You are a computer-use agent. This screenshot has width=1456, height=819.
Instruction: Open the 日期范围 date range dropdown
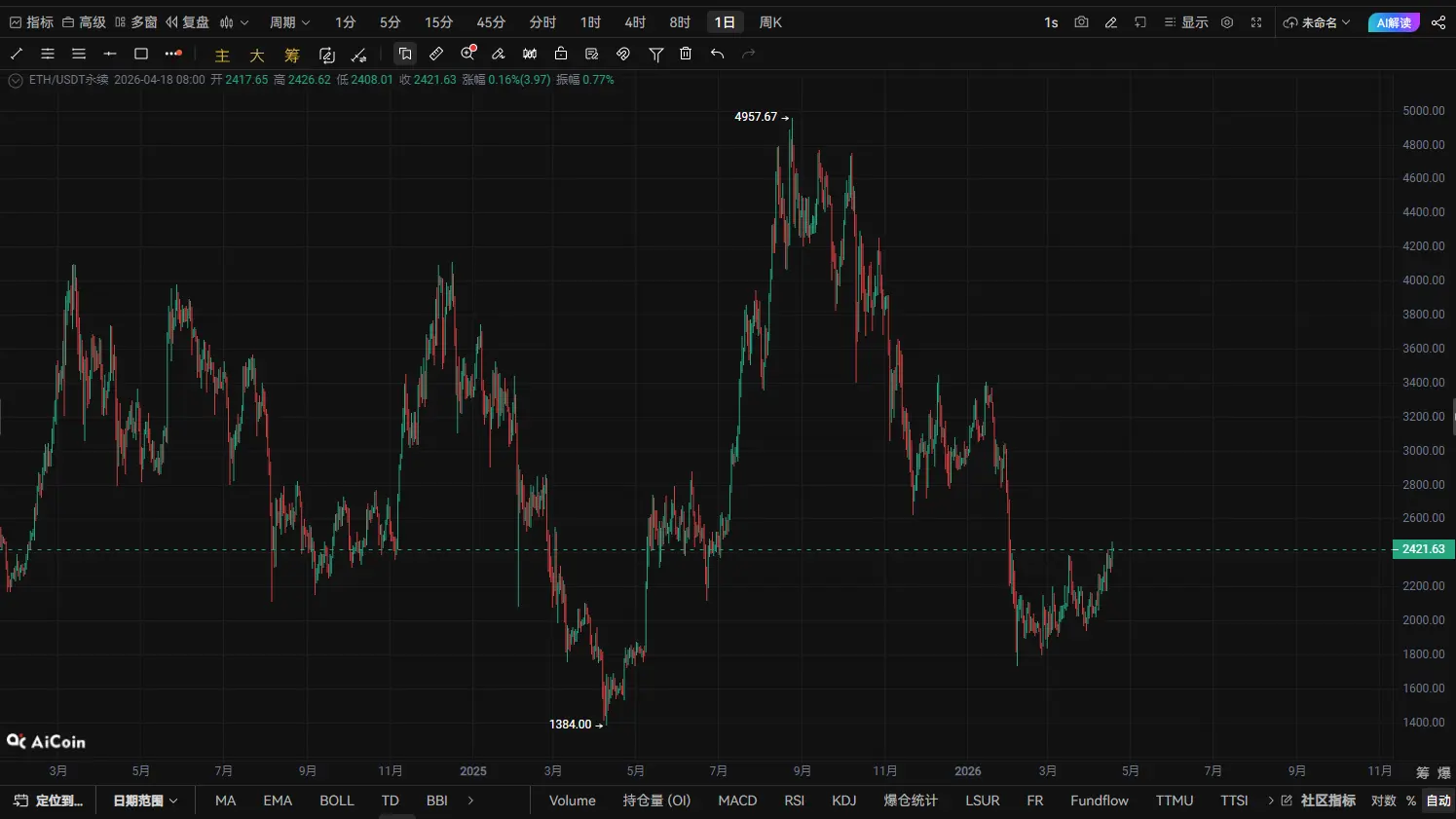pos(145,800)
